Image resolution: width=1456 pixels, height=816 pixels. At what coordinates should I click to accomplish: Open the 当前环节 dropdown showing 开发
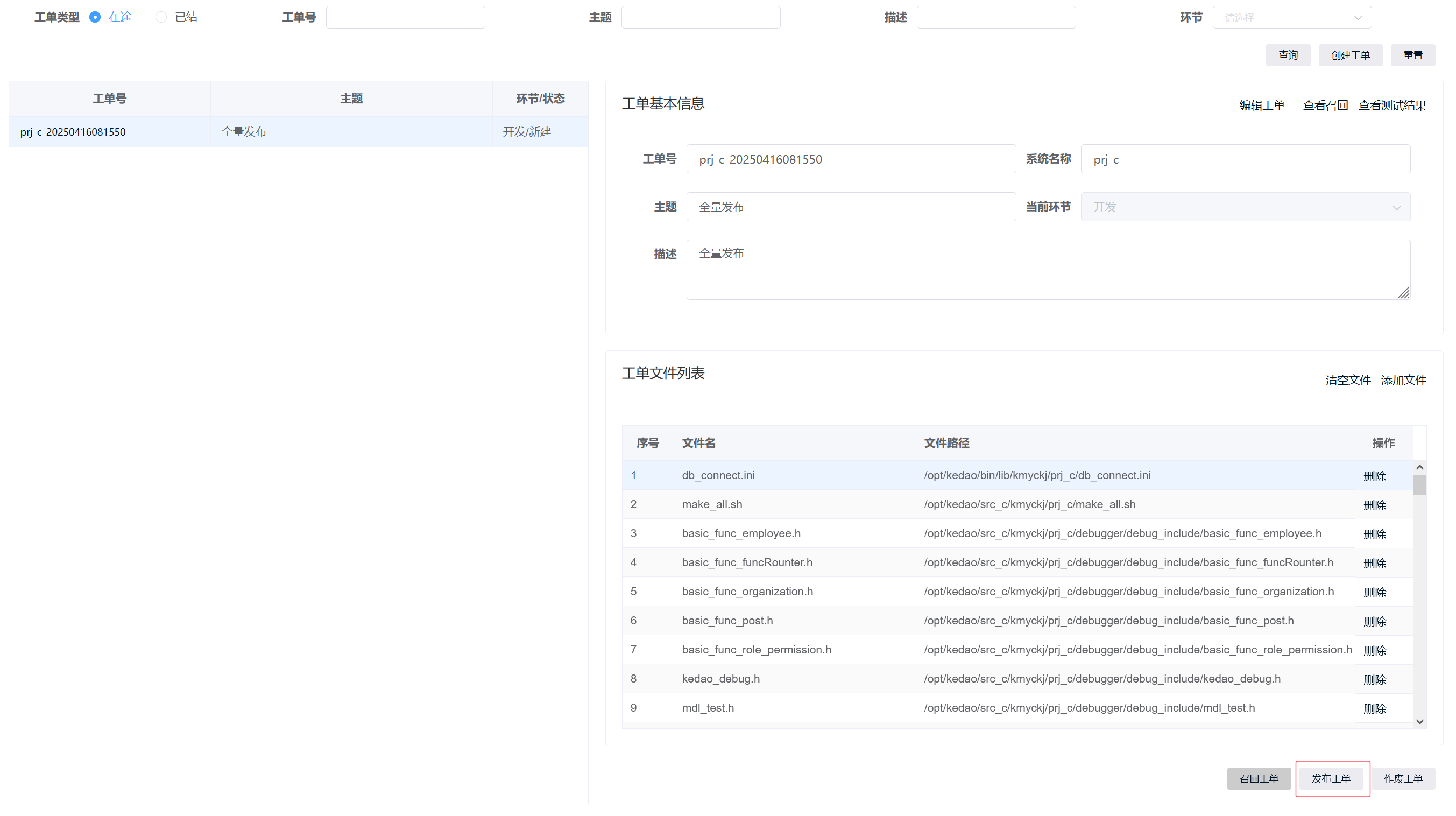(x=1245, y=206)
